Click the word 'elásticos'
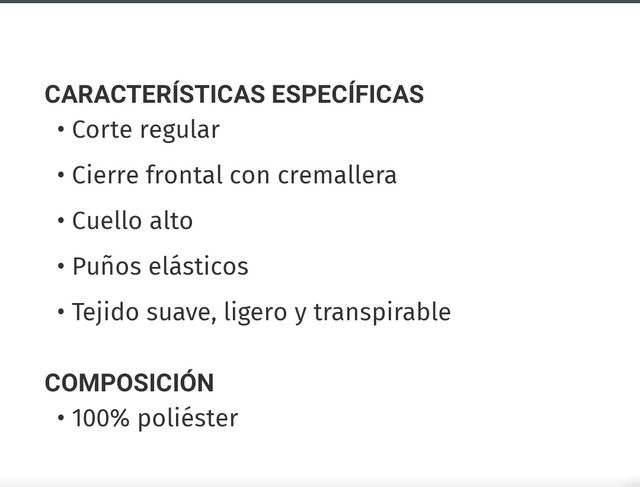 (x=198, y=267)
